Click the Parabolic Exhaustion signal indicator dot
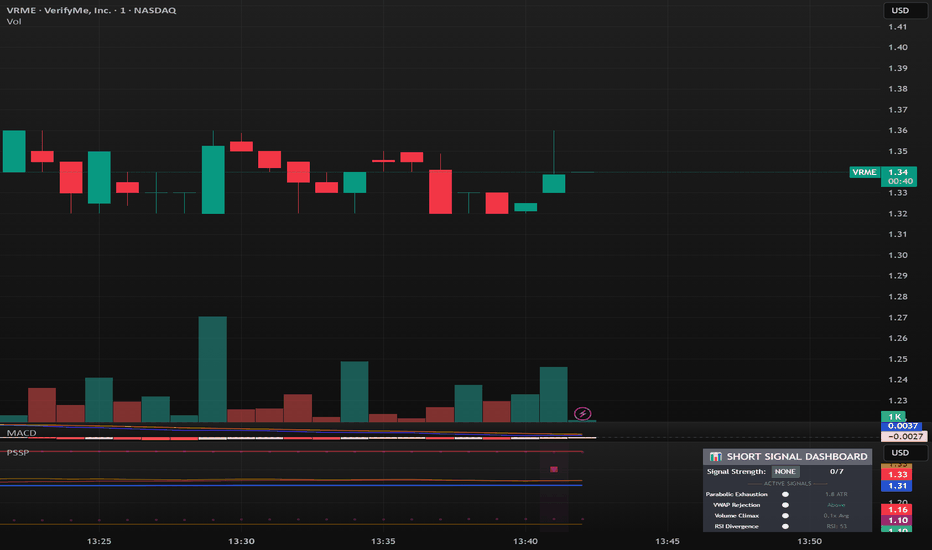This screenshot has width=932, height=550. click(x=785, y=494)
